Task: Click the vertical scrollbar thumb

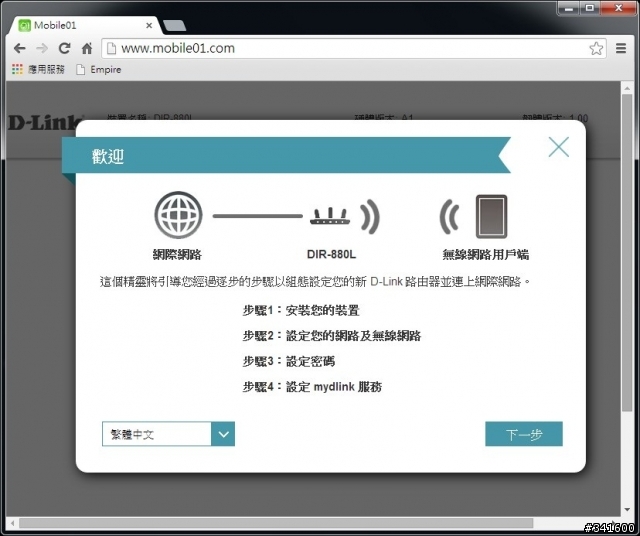Action: (627, 253)
